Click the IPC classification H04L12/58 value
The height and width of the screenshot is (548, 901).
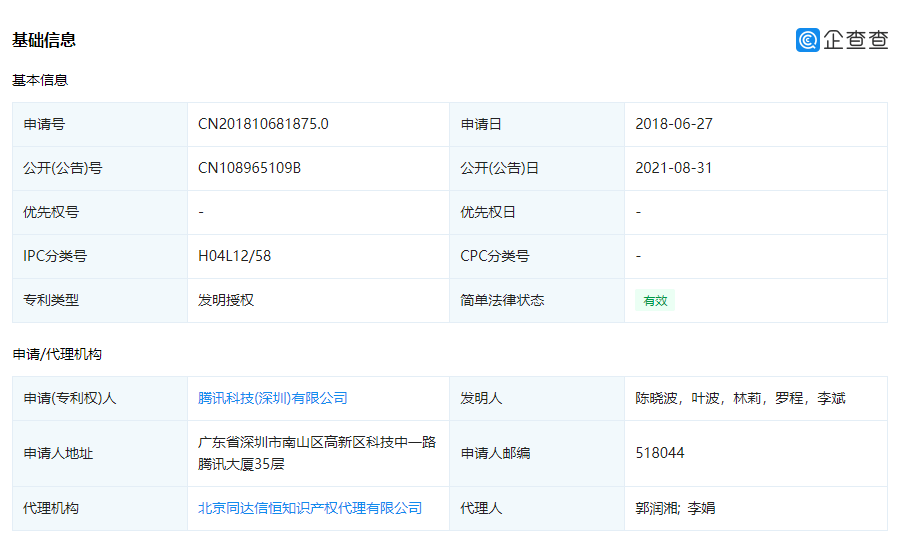coord(234,256)
